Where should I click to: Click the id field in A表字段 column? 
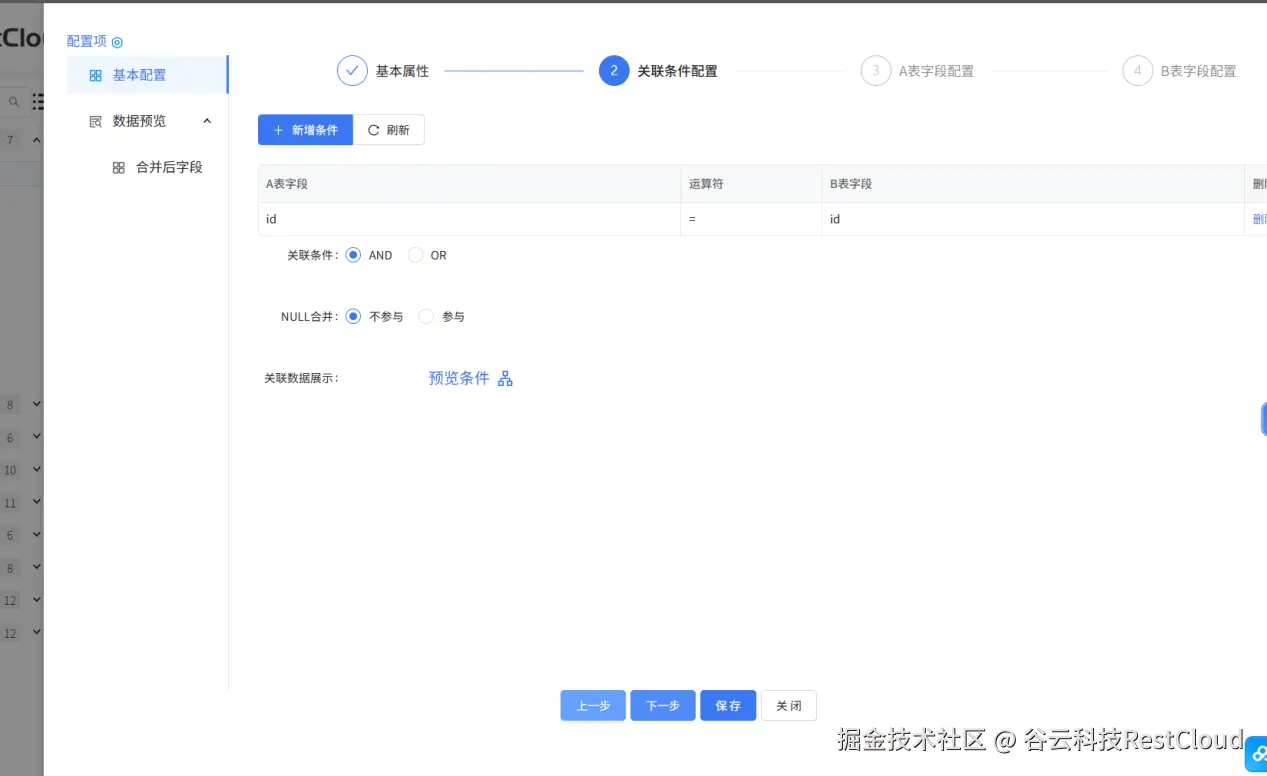[270, 219]
